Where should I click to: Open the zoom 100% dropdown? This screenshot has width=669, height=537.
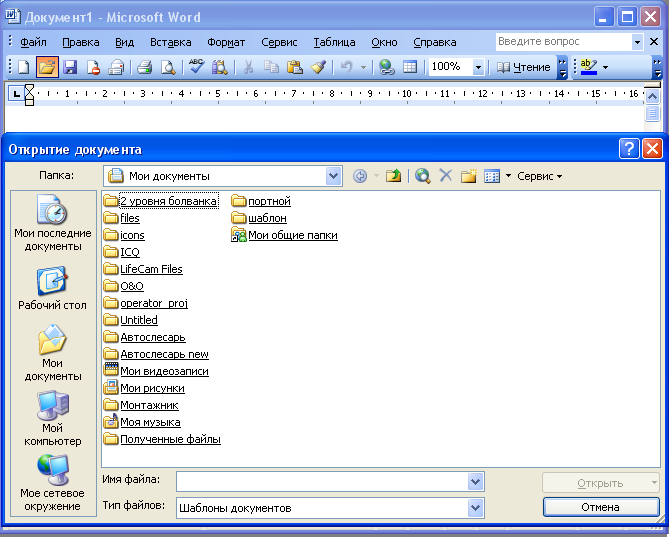(x=478, y=67)
